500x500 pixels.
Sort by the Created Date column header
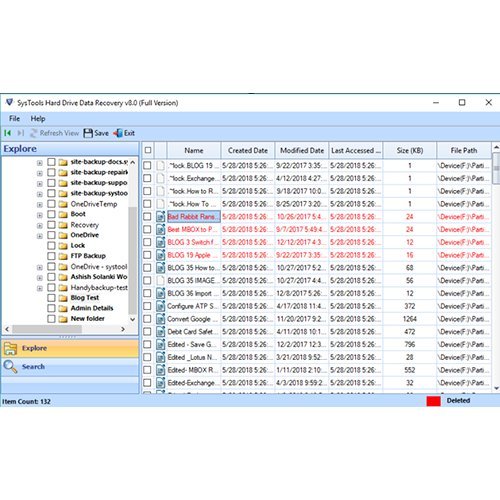(x=248, y=150)
